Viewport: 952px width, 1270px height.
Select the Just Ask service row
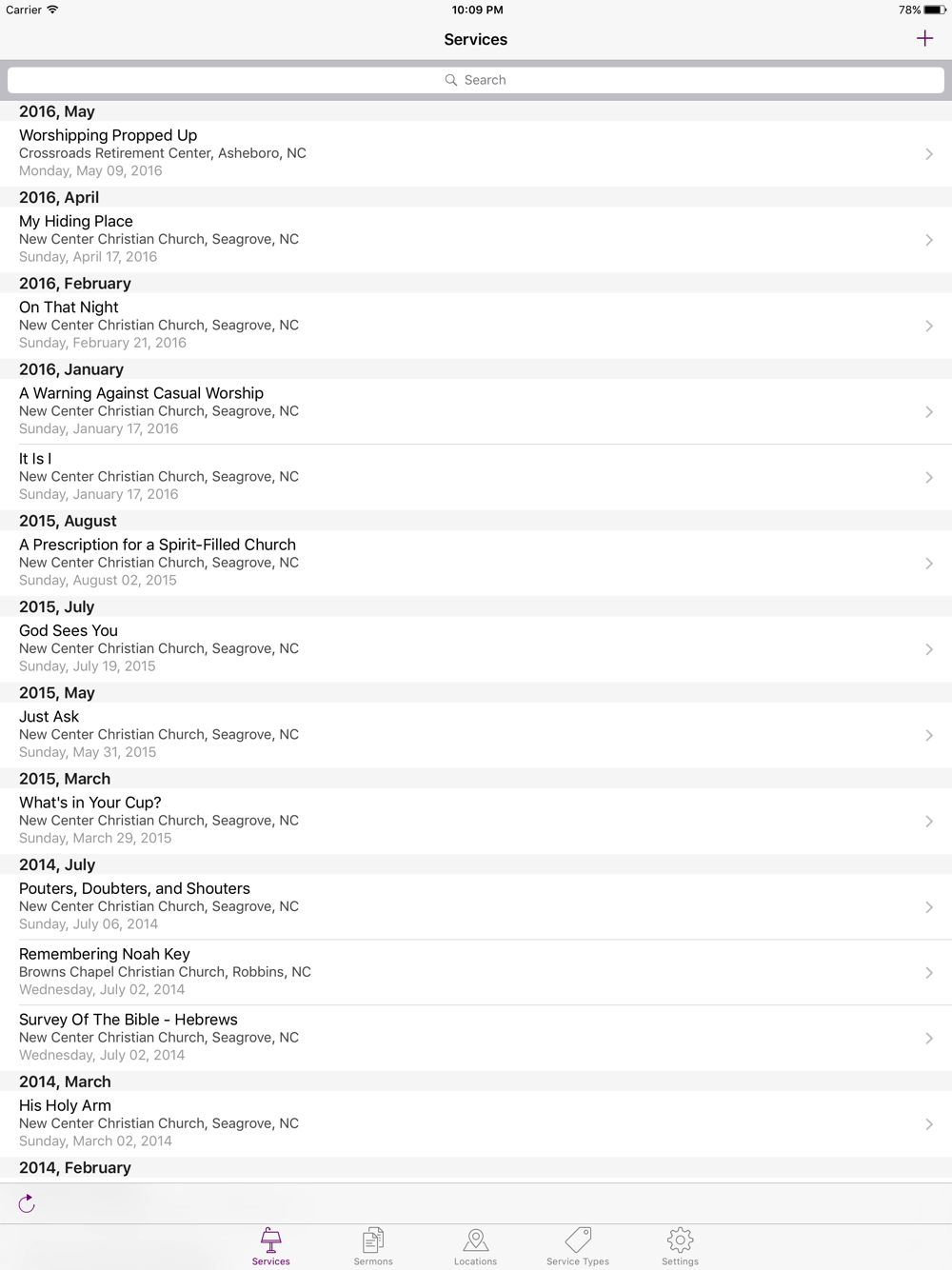(381, 734)
